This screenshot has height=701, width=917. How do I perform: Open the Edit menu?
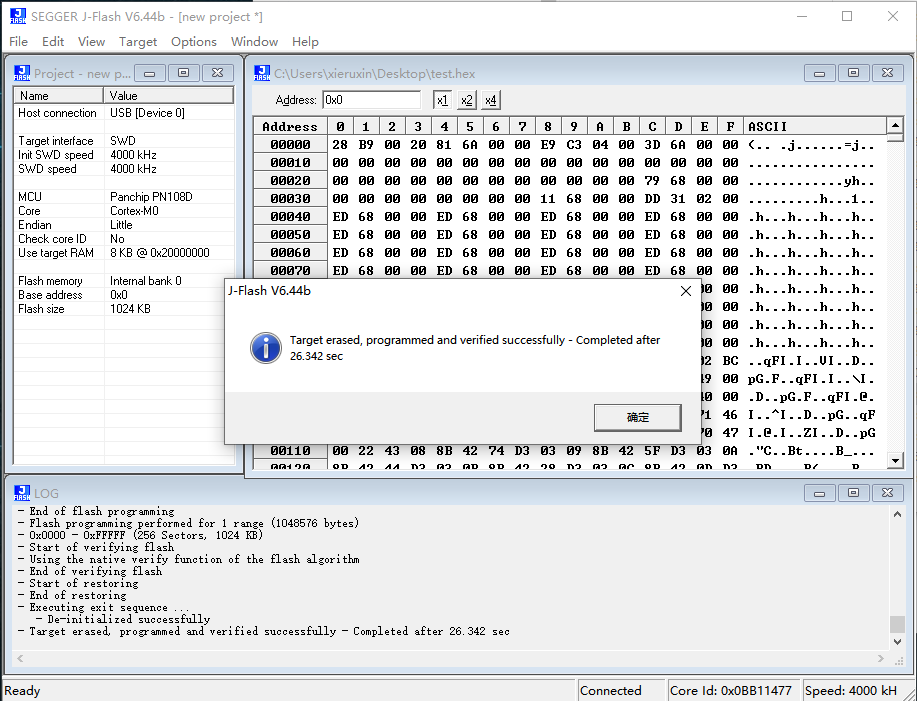tap(53, 42)
